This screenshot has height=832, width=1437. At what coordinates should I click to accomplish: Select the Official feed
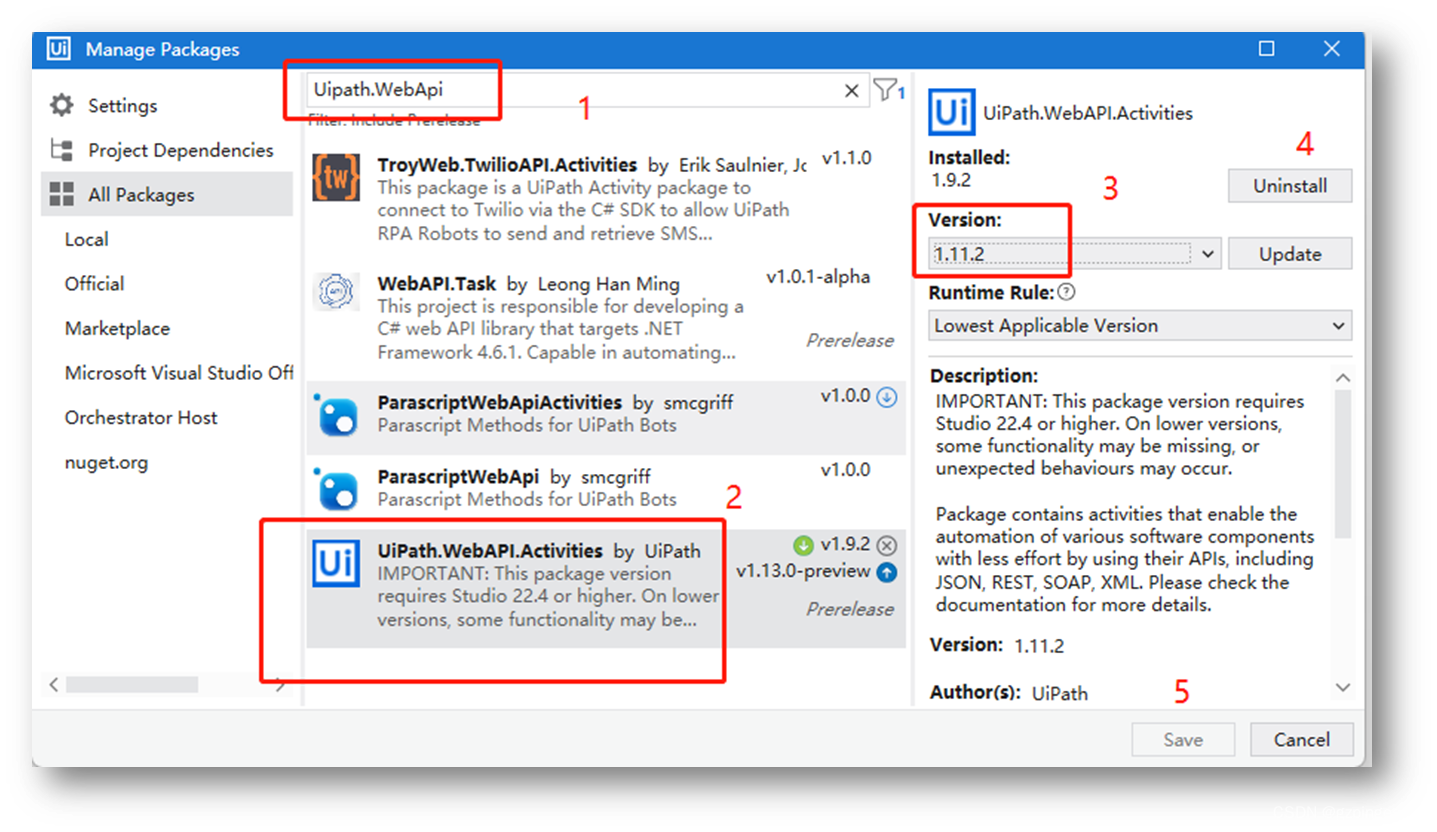click(x=95, y=284)
